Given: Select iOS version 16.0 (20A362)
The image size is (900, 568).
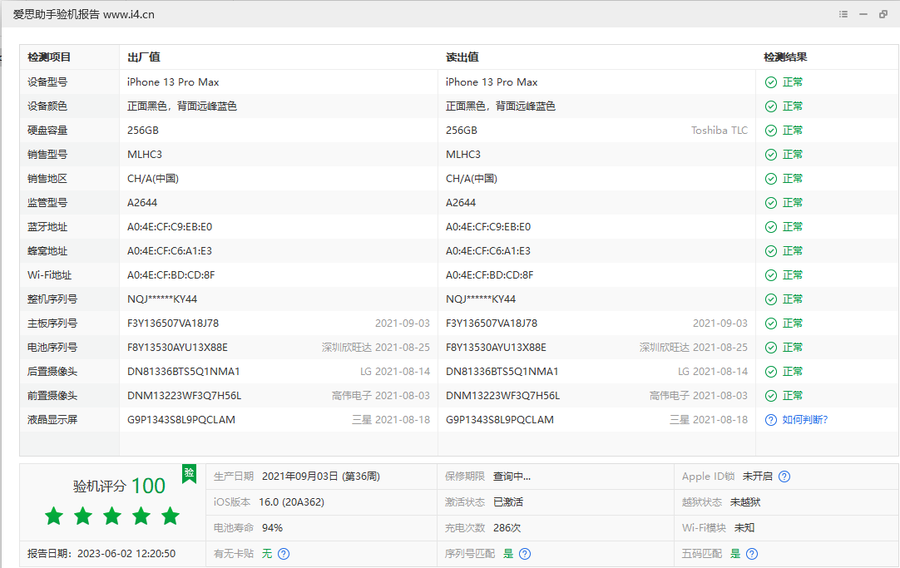Looking at the screenshot, I should [x=291, y=502].
